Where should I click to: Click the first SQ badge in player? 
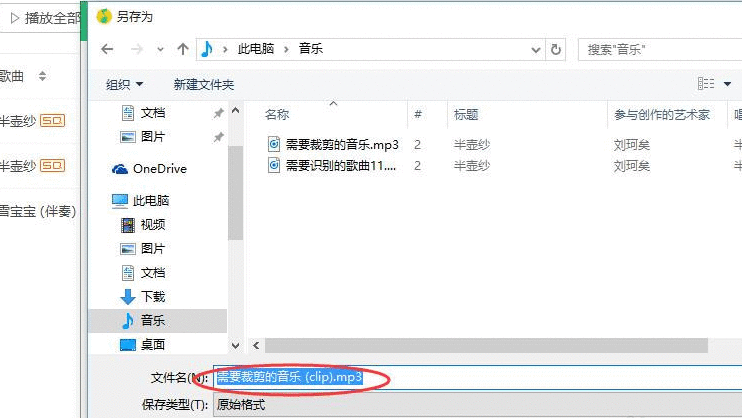pos(53,121)
